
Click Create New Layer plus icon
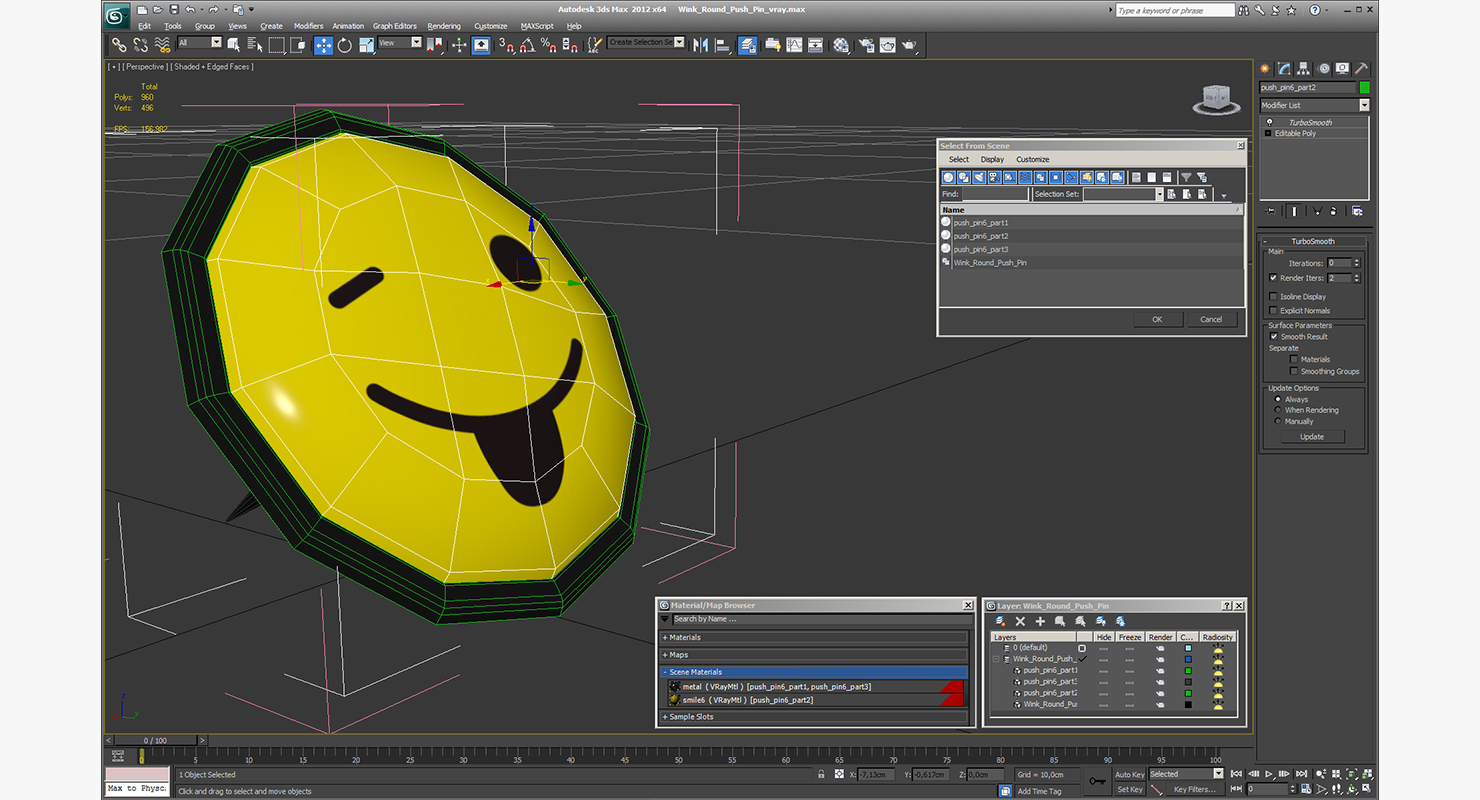pyautogui.click(x=1040, y=621)
